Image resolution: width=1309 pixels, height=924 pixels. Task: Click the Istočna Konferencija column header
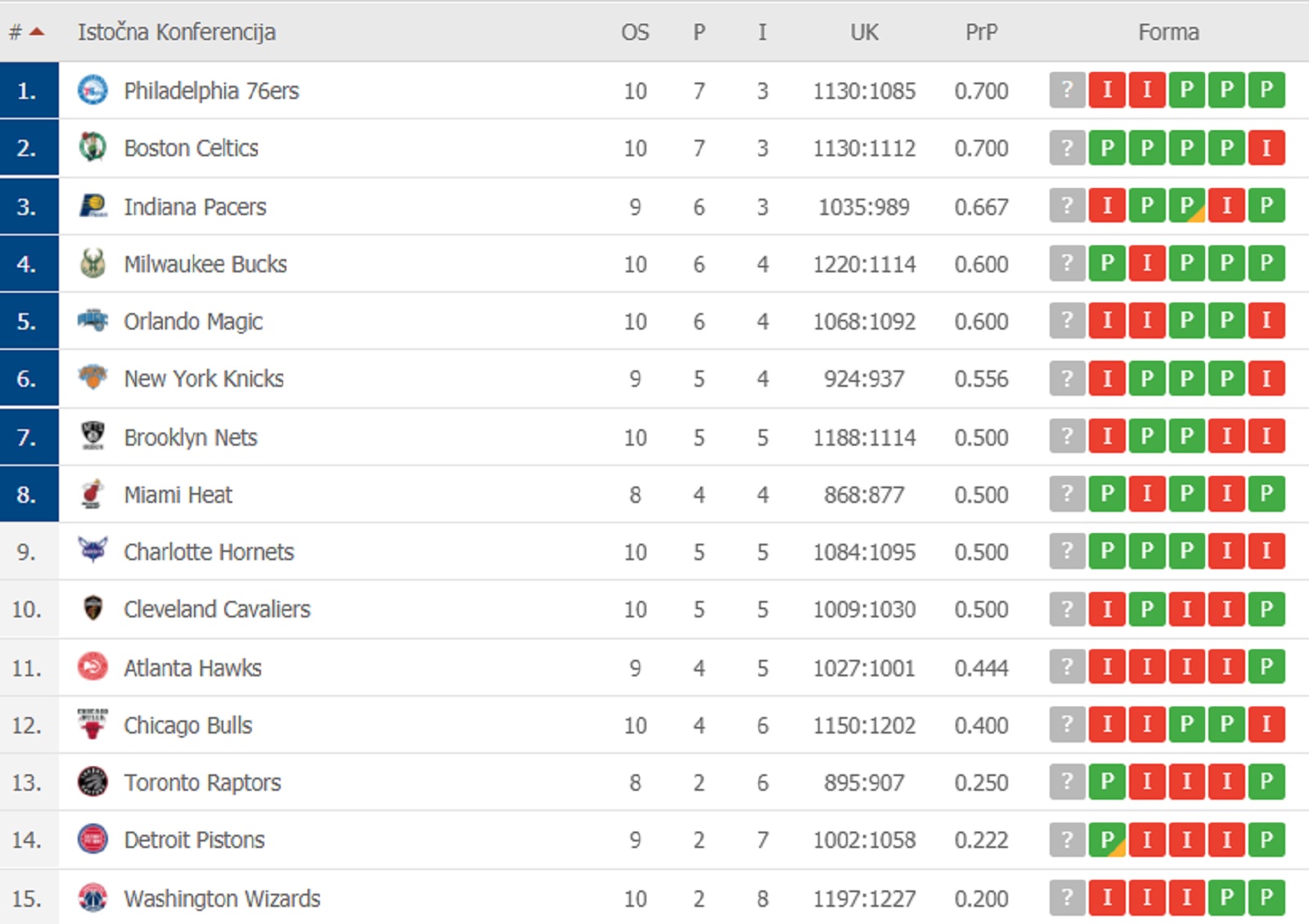tap(177, 32)
